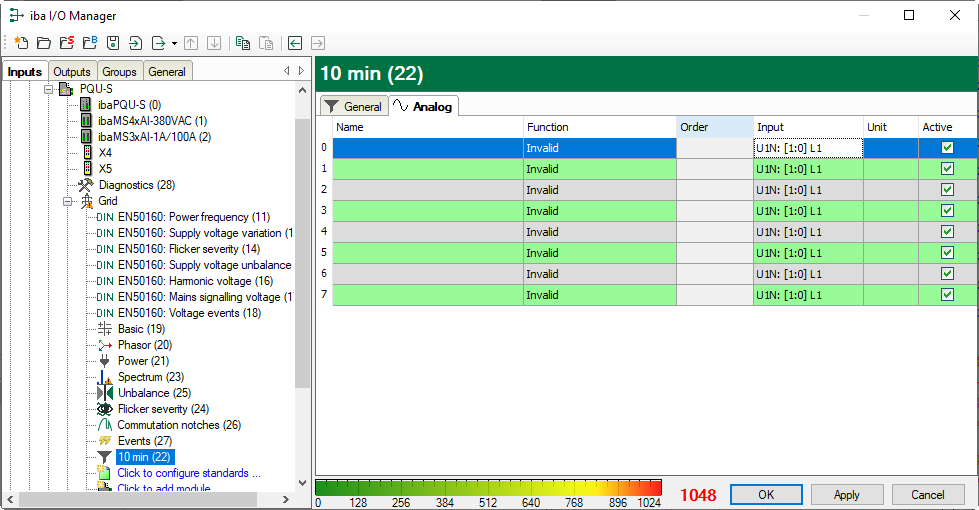Open Flicker severity (24) eye icon

[105, 409]
